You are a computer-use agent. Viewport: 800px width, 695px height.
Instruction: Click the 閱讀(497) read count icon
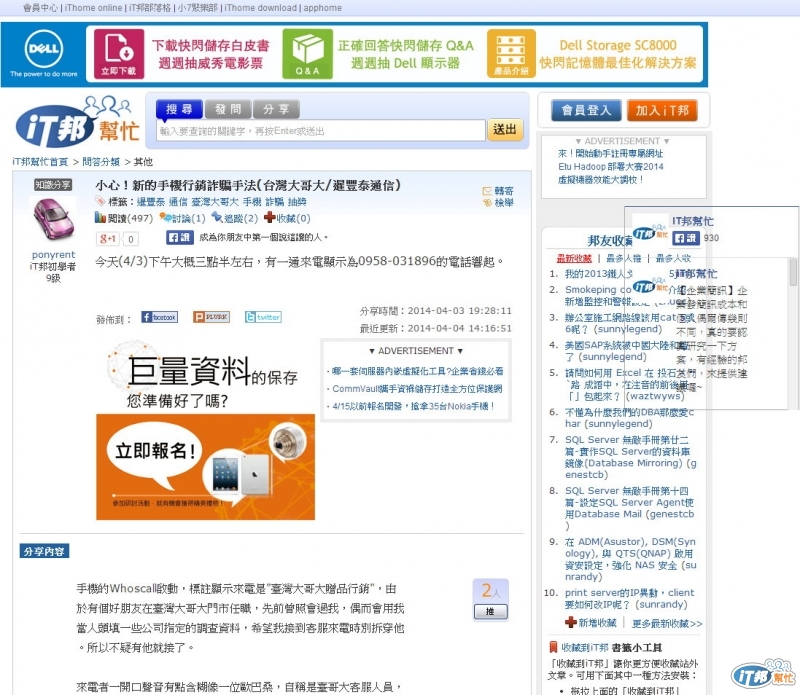[100, 218]
